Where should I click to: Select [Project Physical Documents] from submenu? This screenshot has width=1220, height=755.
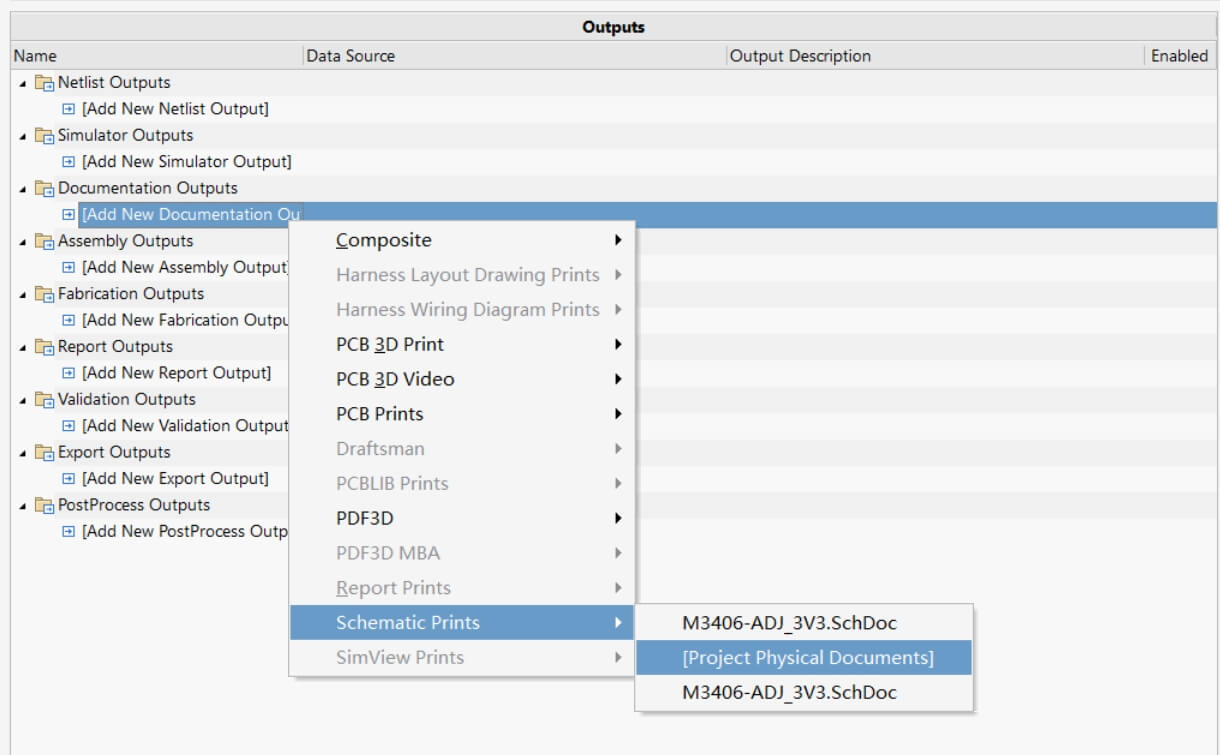coord(807,658)
